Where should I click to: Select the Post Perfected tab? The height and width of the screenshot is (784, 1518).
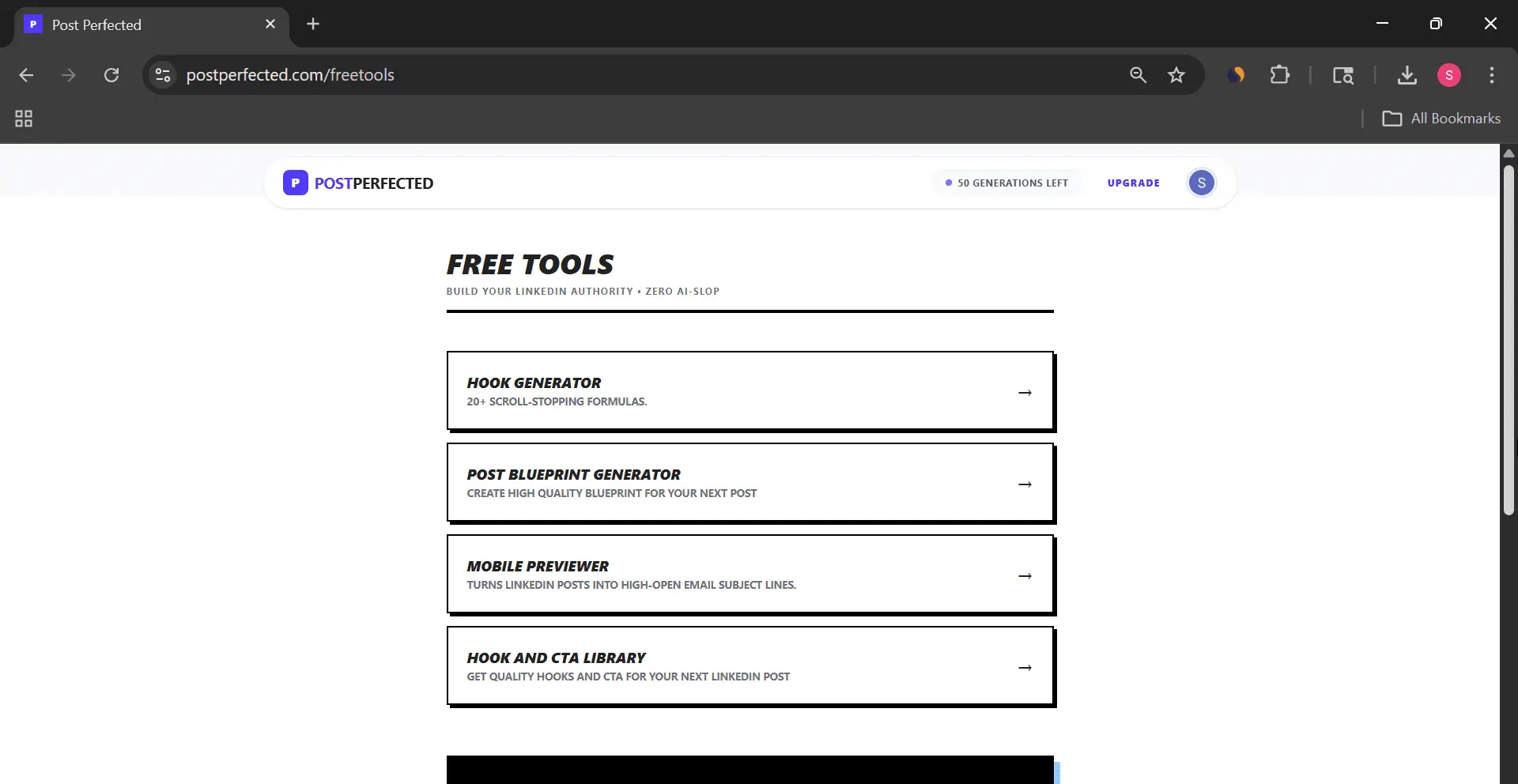tap(151, 24)
